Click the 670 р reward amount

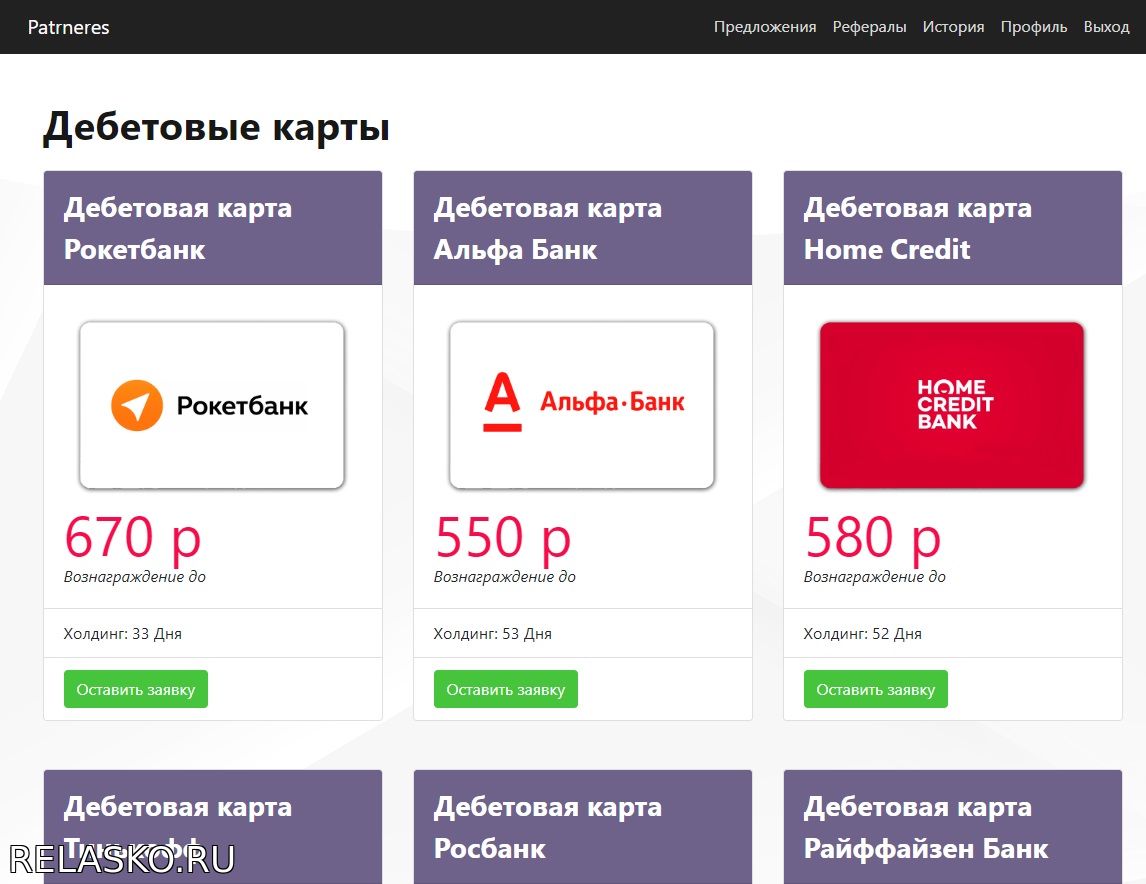(133, 537)
